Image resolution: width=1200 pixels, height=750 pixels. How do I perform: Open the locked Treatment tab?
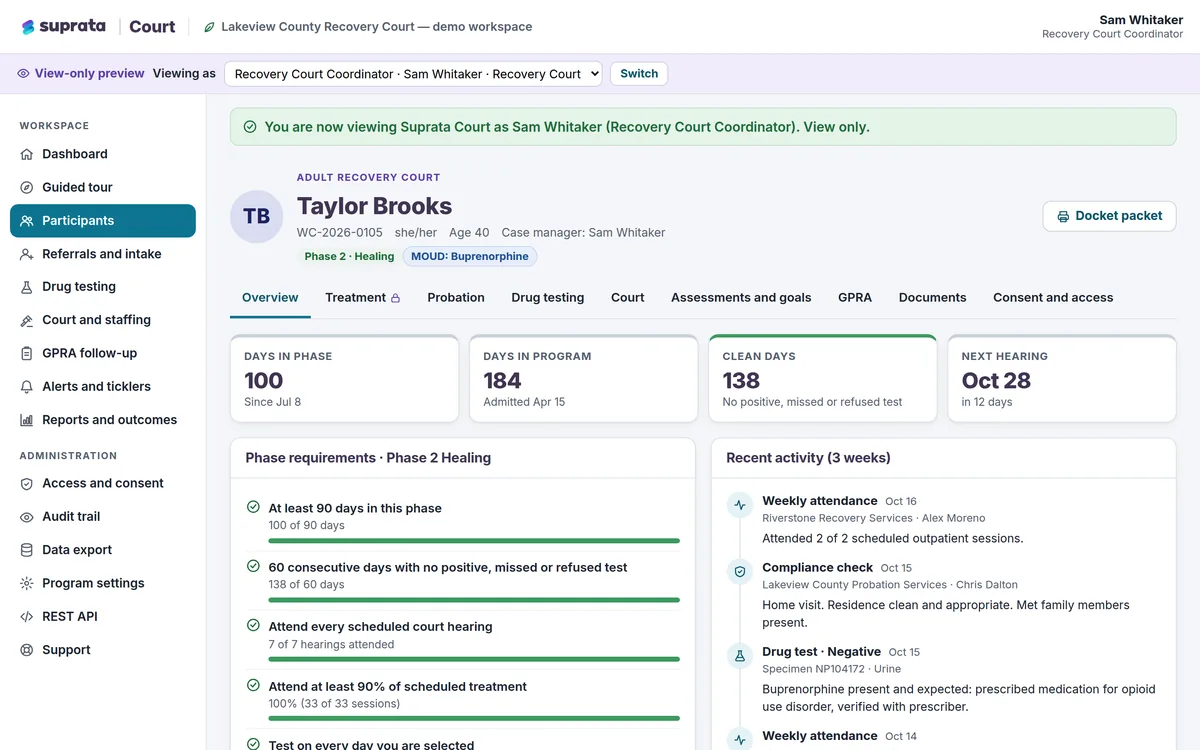[x=363, y=297]
